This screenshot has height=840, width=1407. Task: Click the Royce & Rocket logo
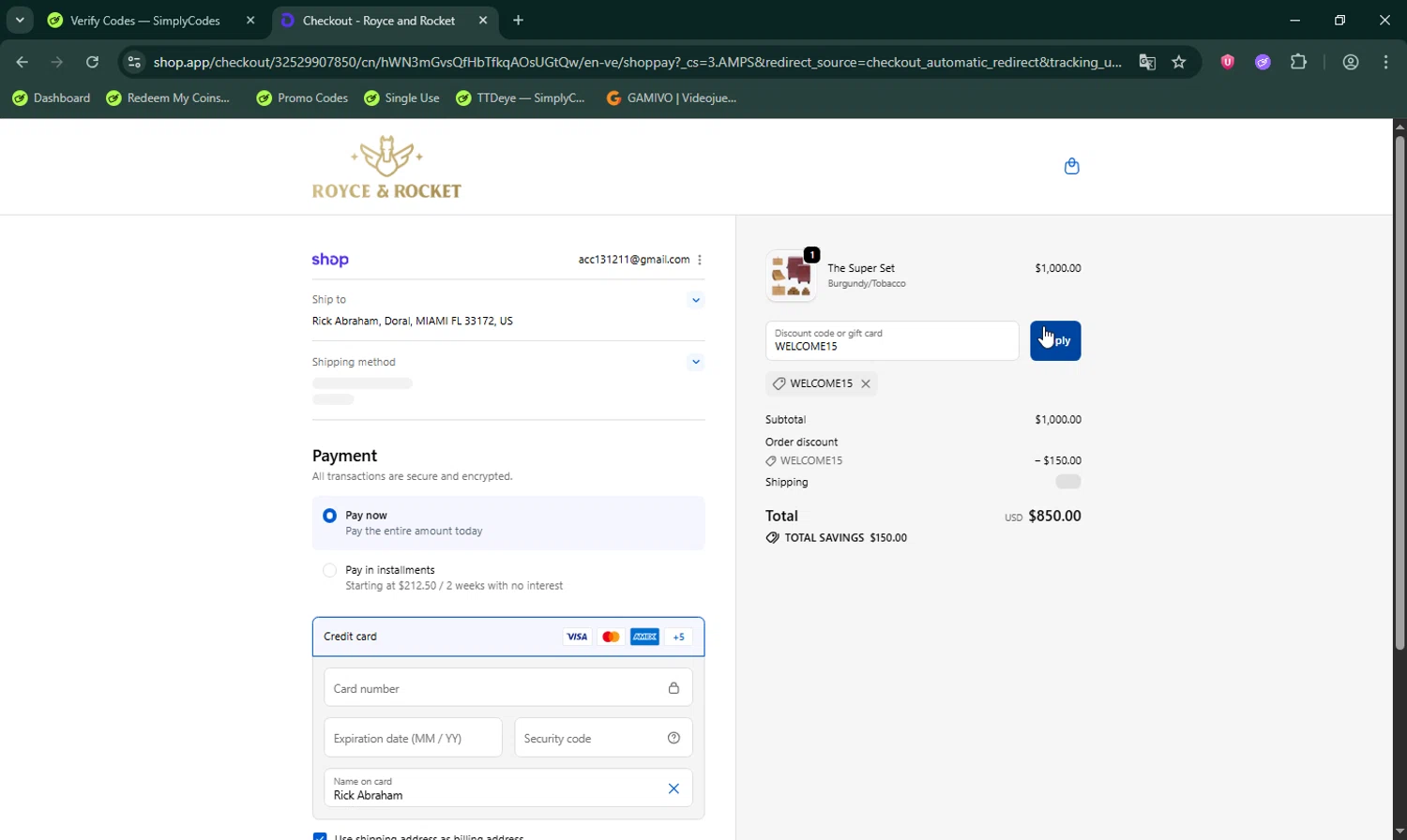(386, 167)
